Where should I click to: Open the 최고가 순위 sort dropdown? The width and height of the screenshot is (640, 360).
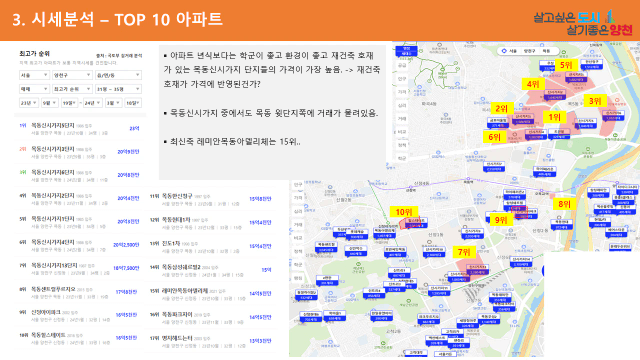(72, 89)
